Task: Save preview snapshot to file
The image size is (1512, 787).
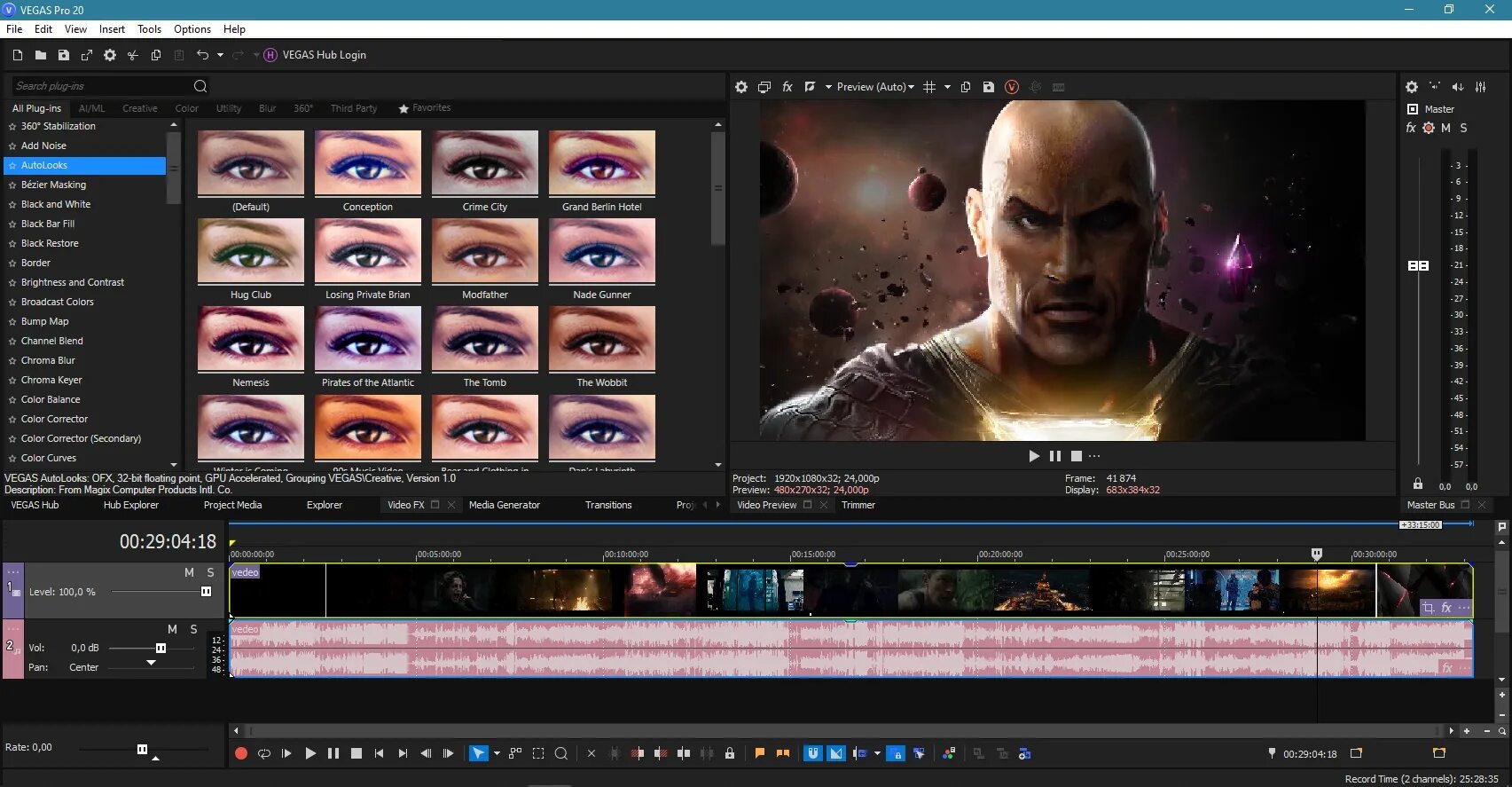Action: 989,87
